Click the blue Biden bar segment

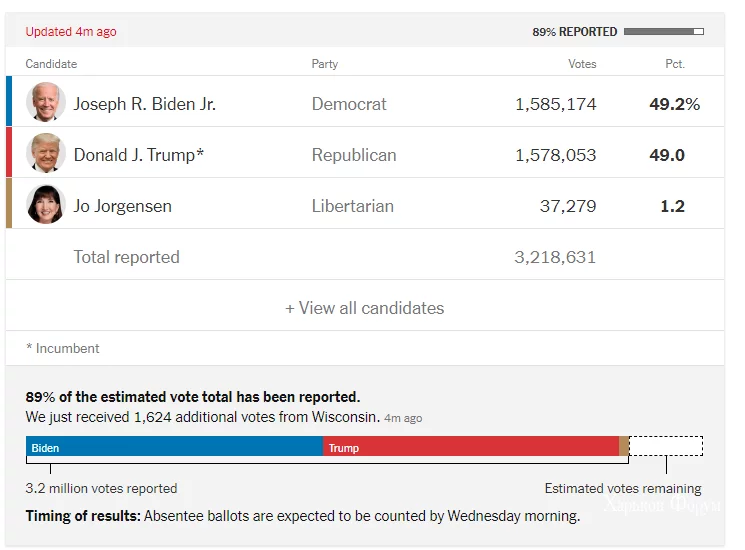point(175,447)
